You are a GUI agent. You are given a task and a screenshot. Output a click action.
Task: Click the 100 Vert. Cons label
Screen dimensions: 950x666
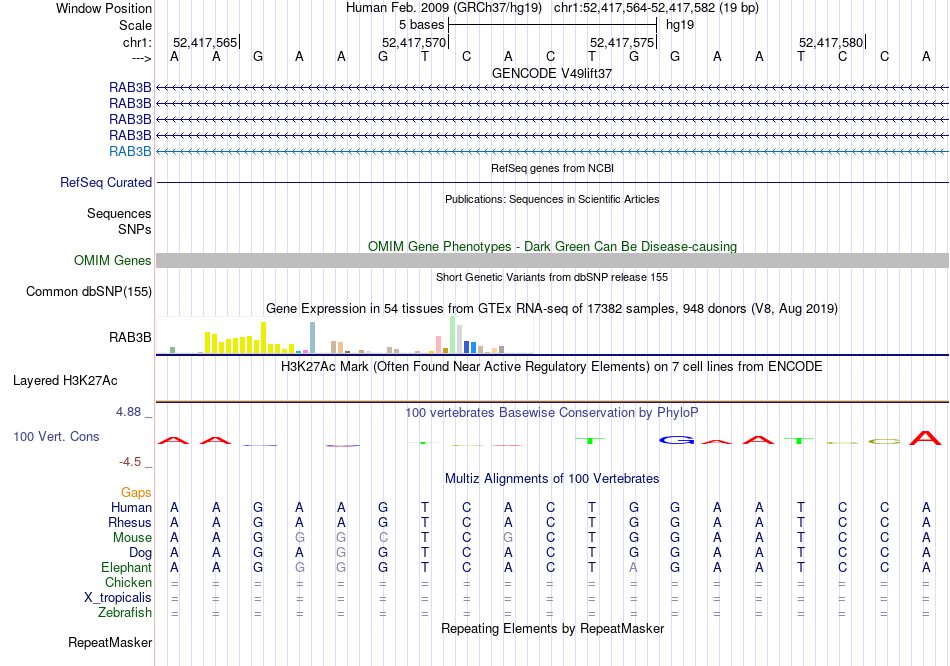(x=56, y=436)
